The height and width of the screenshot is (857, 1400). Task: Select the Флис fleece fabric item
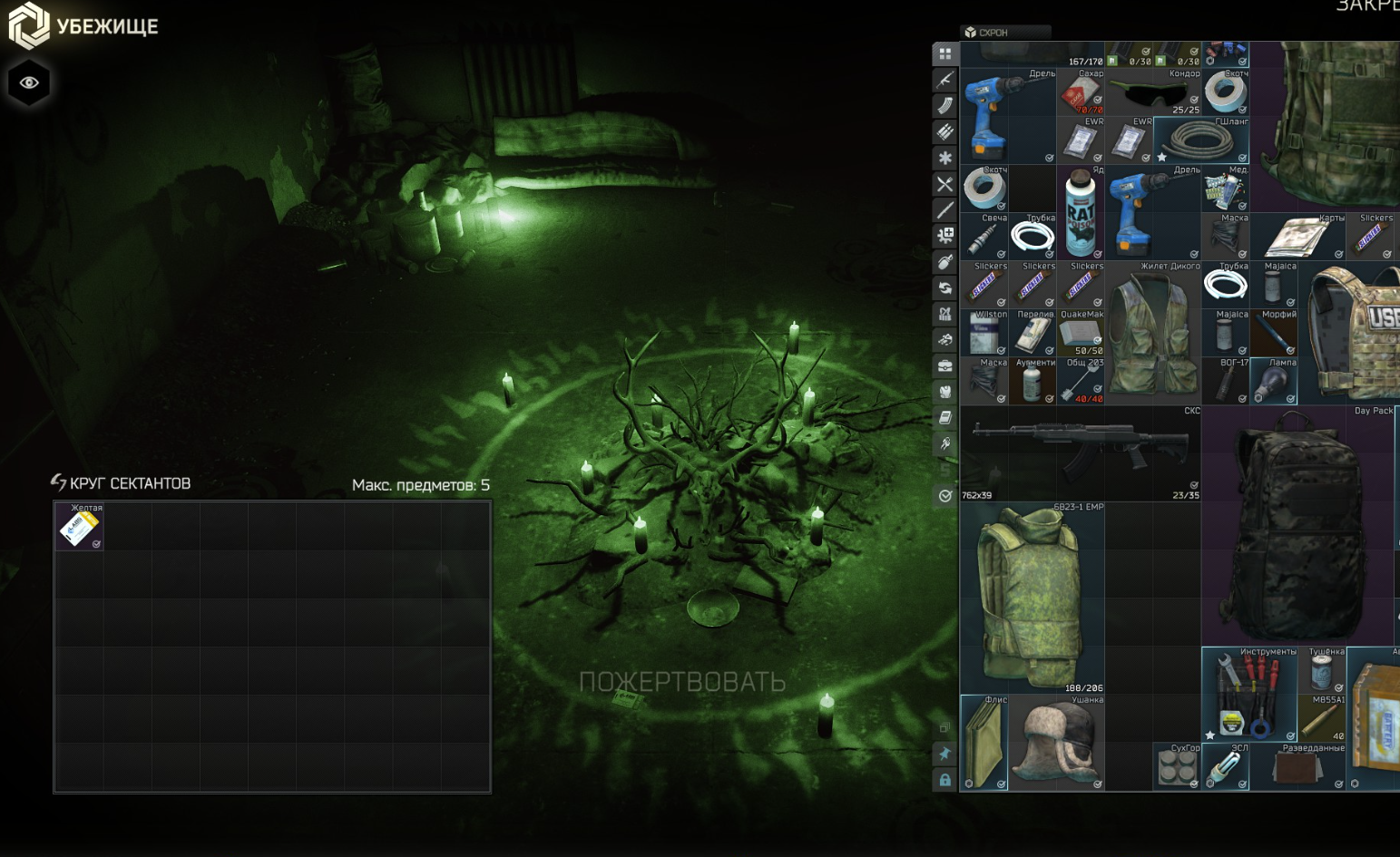984,742
